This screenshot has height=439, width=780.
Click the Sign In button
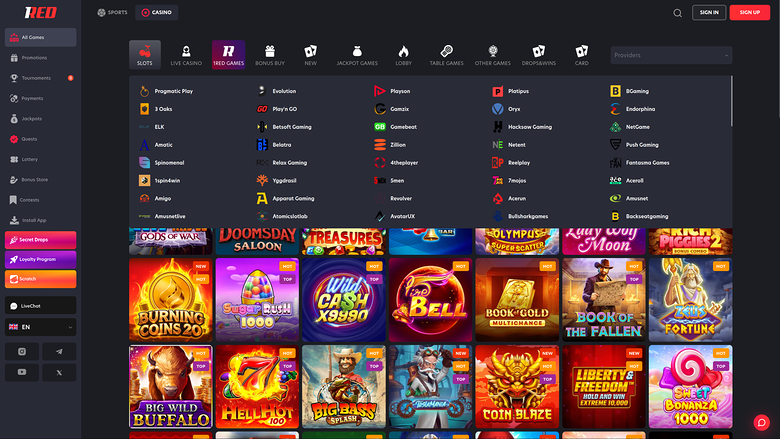[709, 12]
